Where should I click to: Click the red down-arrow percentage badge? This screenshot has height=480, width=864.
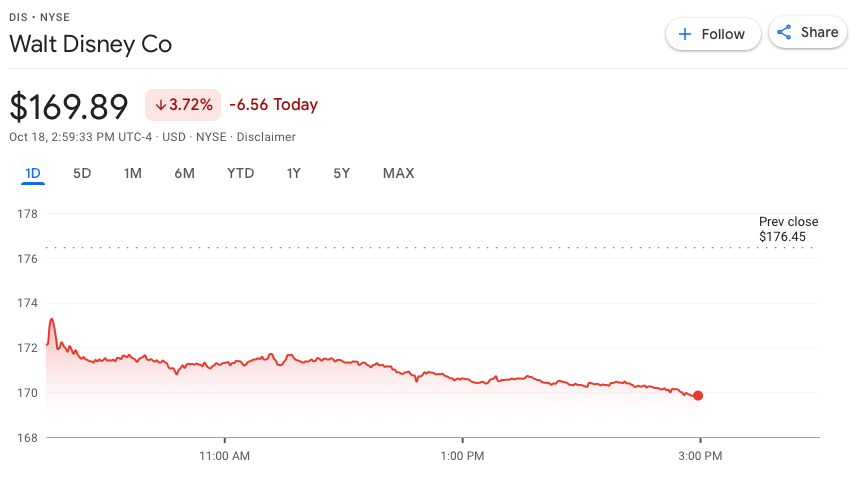point(183,104)
